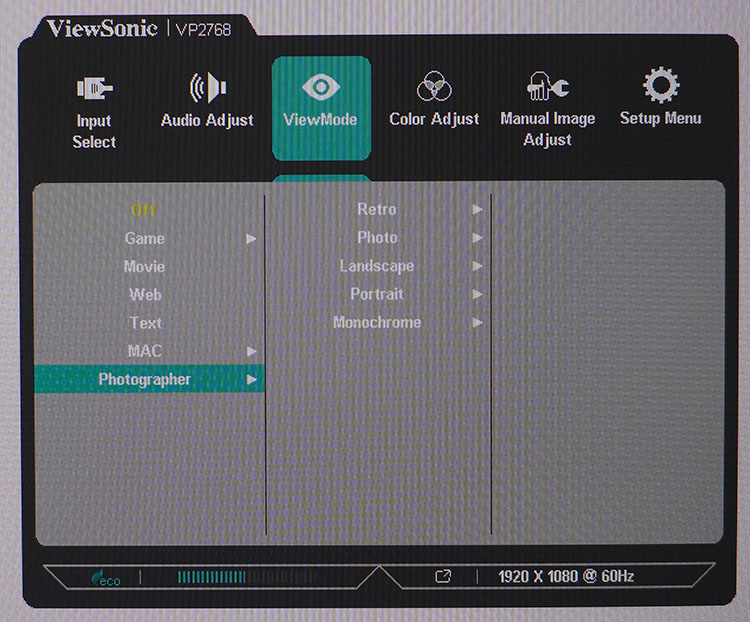The width and height of the screenshot is (750, 622).
Task: Select the Photographer view mode
Action: point(149,379)
